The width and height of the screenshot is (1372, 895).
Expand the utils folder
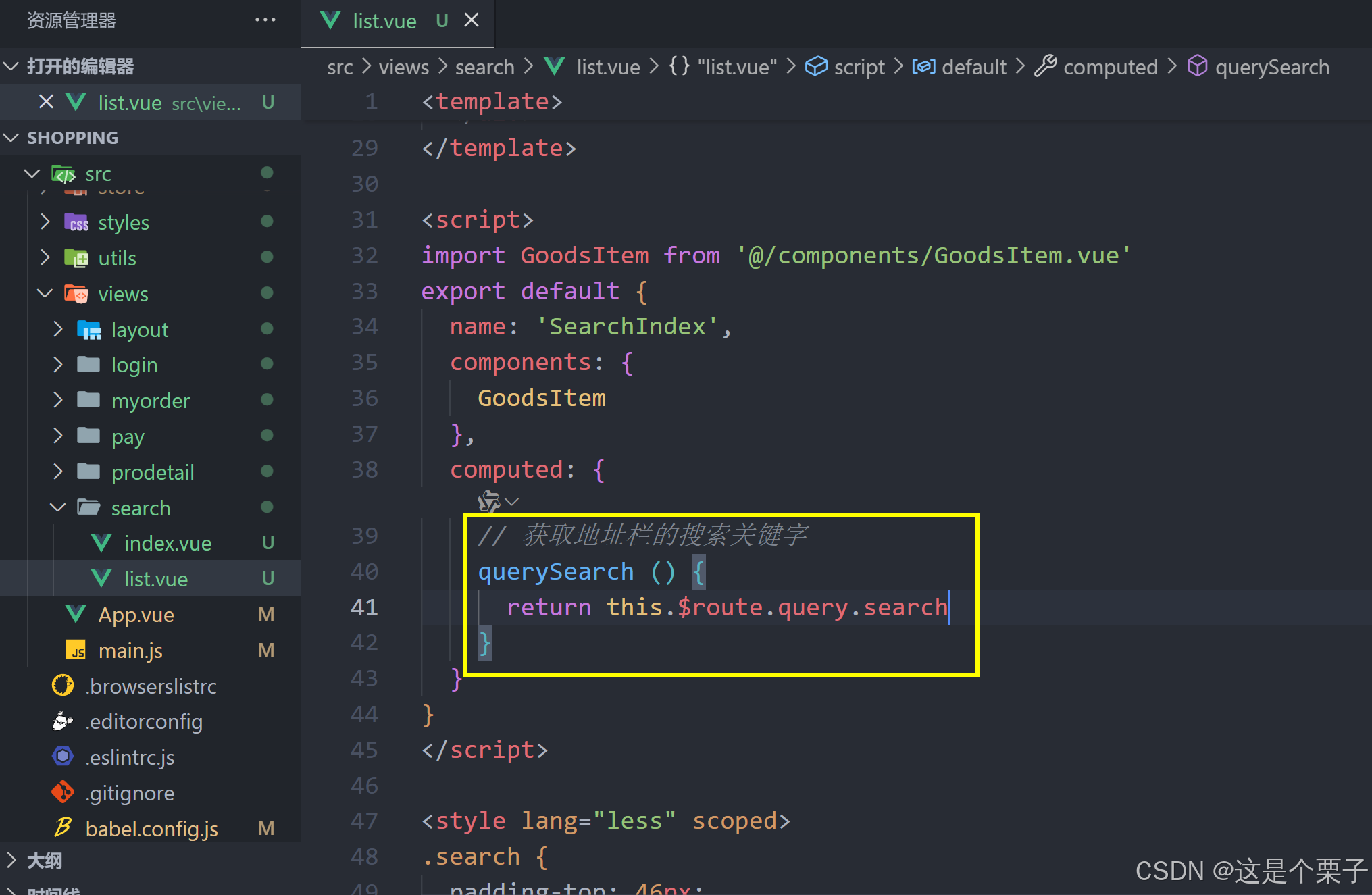click(45, 258)
